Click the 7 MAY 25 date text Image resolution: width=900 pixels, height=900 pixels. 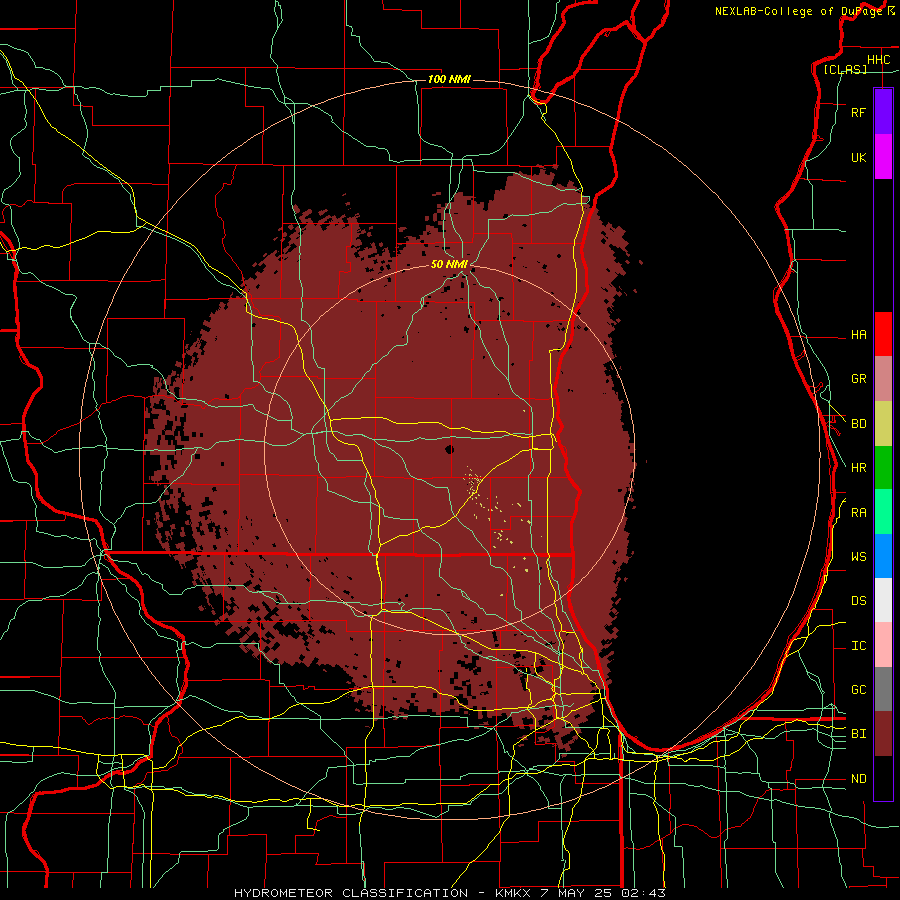(x=576, y=893)
